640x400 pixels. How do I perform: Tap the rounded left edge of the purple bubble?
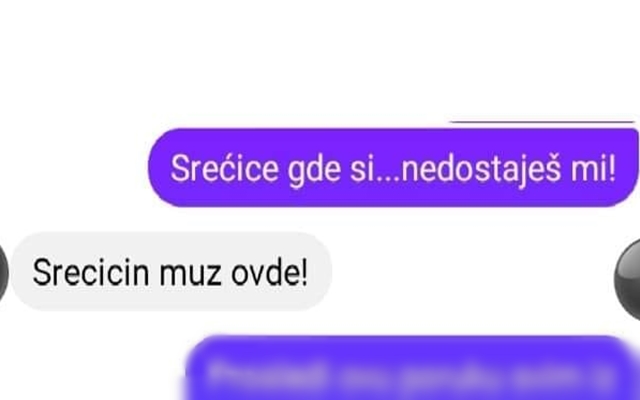coord(157,167)
